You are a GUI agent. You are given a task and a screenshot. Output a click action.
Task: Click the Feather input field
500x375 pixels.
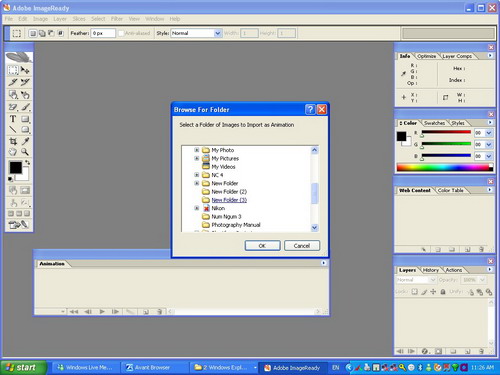pos(103,33)
